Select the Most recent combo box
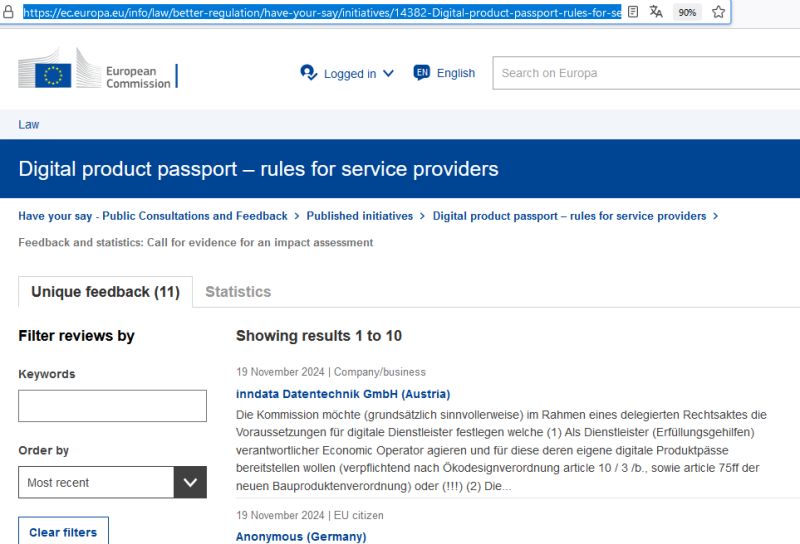This screenshot has width=800, height=544. (x=112, y=482)
